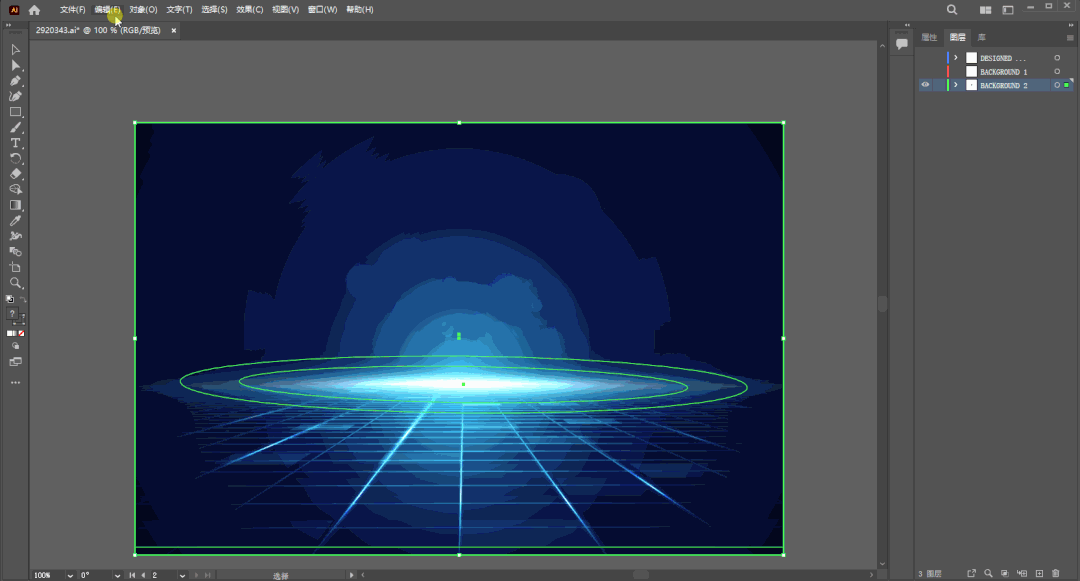Expand the tools panel to two columns
Viewport: 1080px width, 581px height.
pos(8,25)
